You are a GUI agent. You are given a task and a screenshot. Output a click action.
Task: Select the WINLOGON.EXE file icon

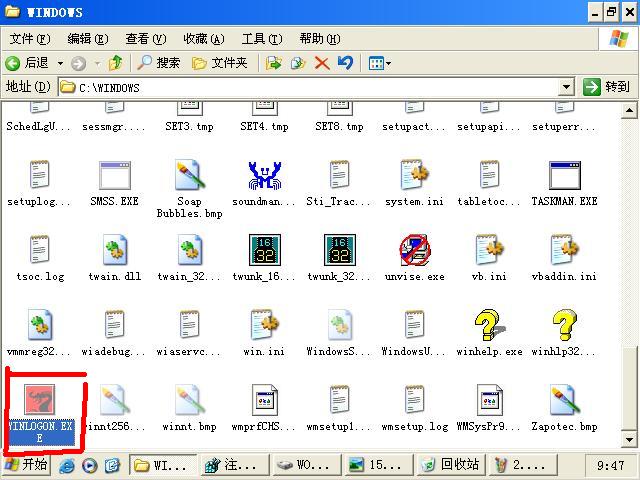tap(39, 400)
